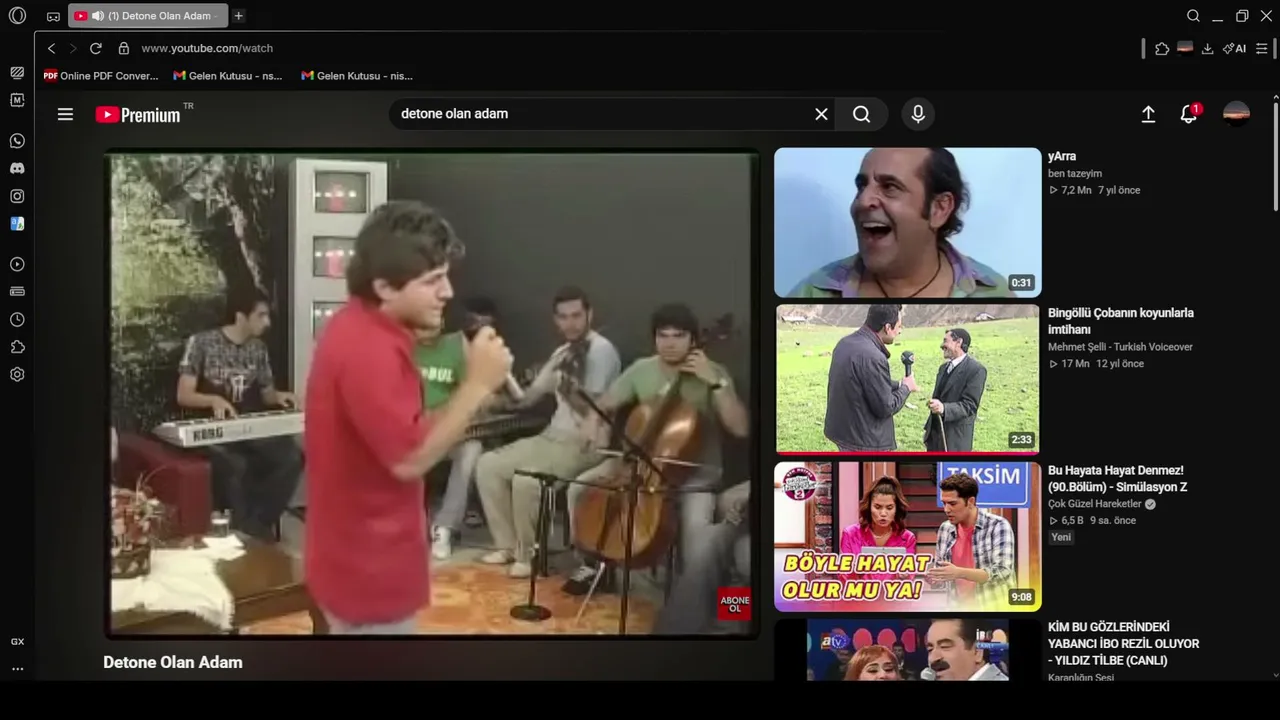Open Bingöllü Çobanın koyunlarla imtihanı title
The image size is (1280, 720).
coord(1121,321)
